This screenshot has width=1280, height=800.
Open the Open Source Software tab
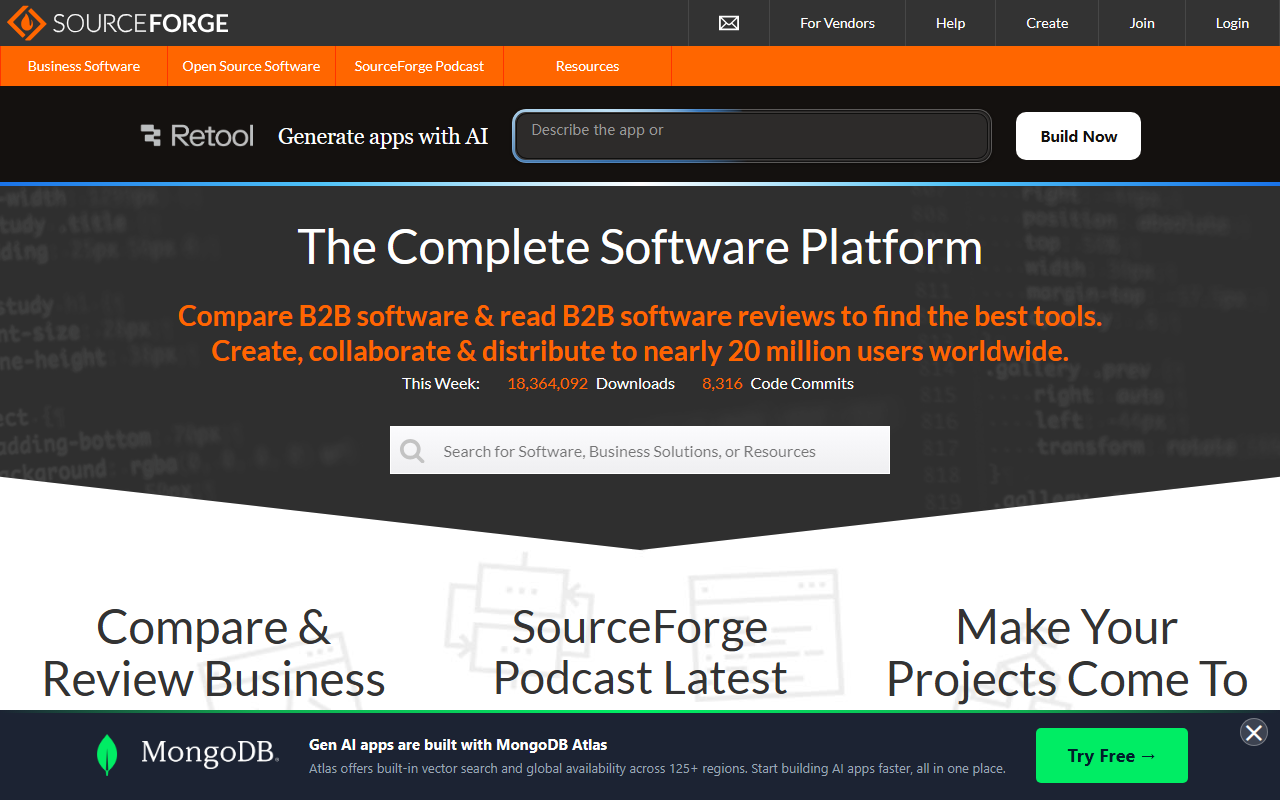pyautogui.click(x=251, y=66)
